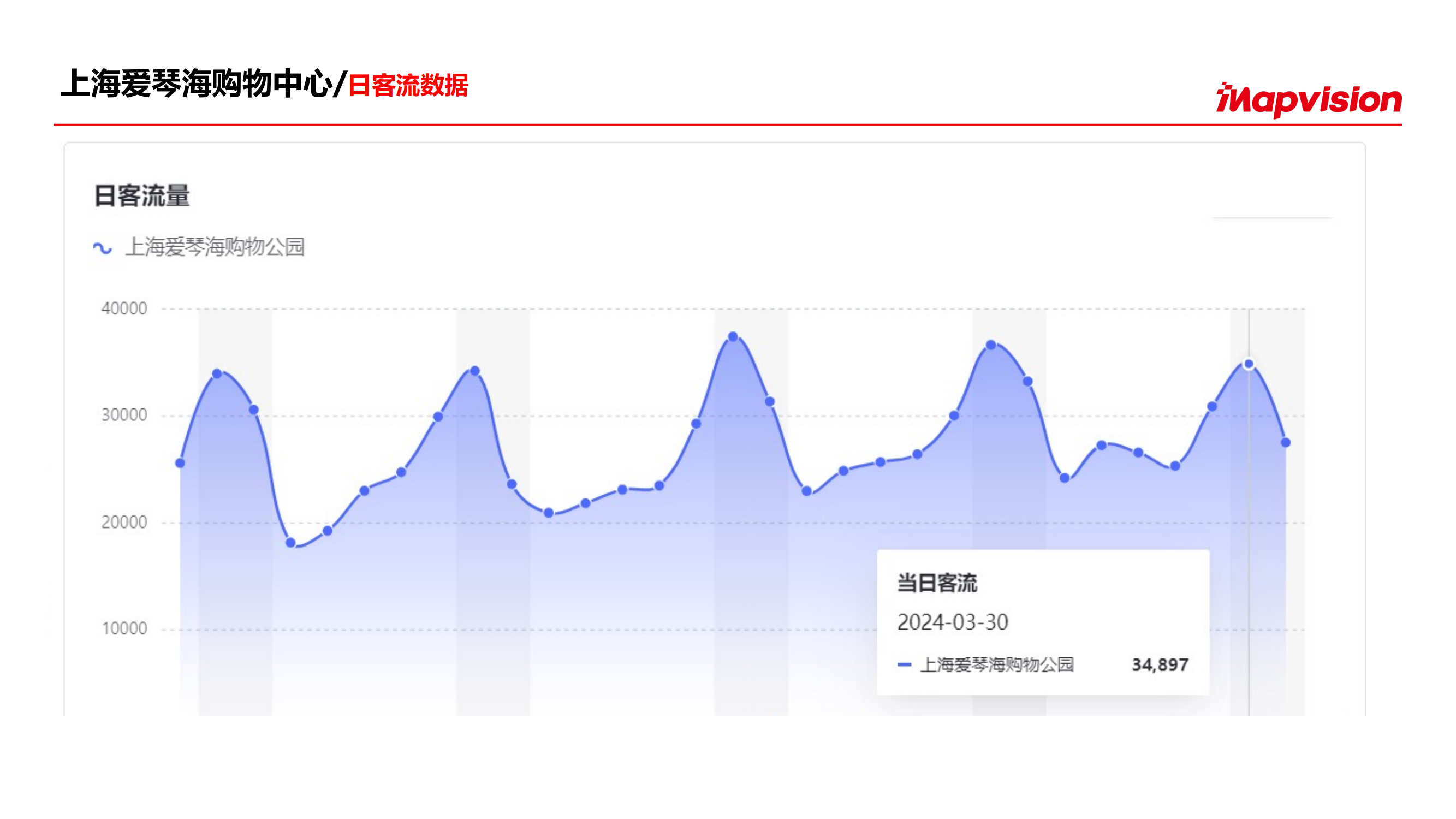Click the first data point at chart's left edge

coord(180,463)
